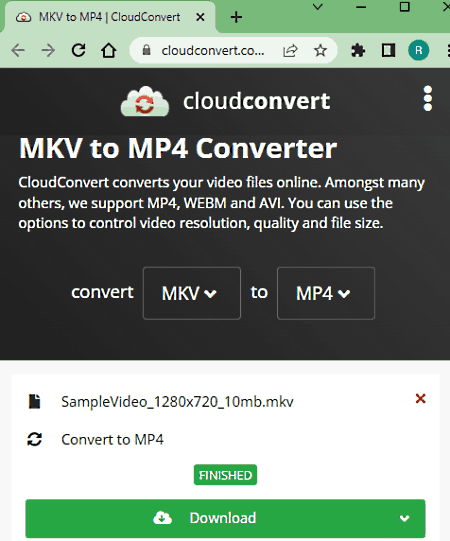
Task: Remove SampleVideo file with red X
Action: pos(420,399)
